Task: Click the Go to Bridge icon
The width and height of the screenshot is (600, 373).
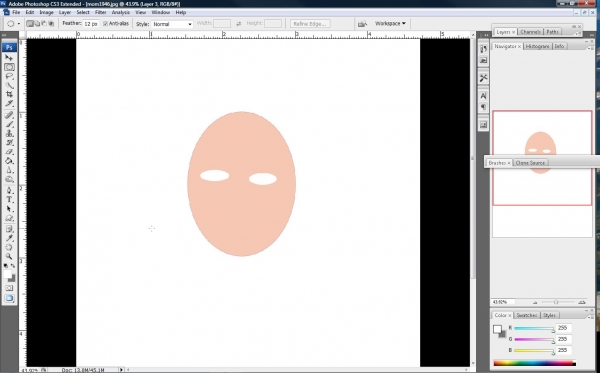Action: click(362, 24)
